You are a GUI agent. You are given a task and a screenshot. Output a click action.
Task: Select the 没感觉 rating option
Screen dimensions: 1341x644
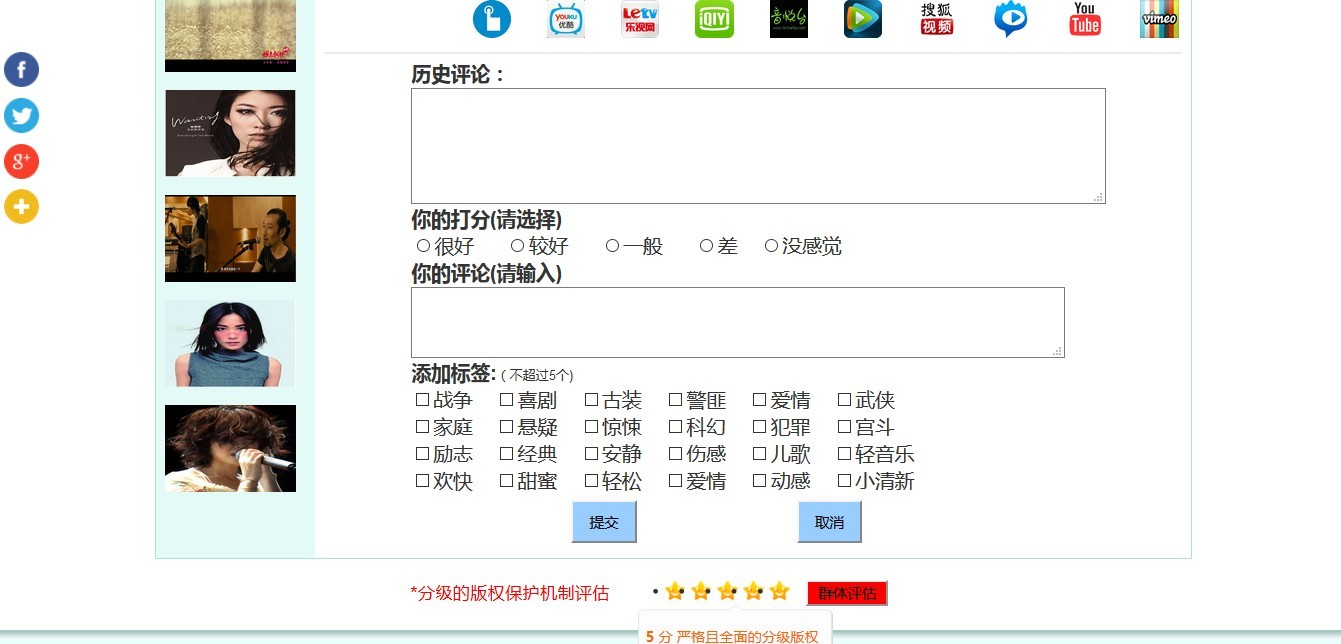pos(771,245)
